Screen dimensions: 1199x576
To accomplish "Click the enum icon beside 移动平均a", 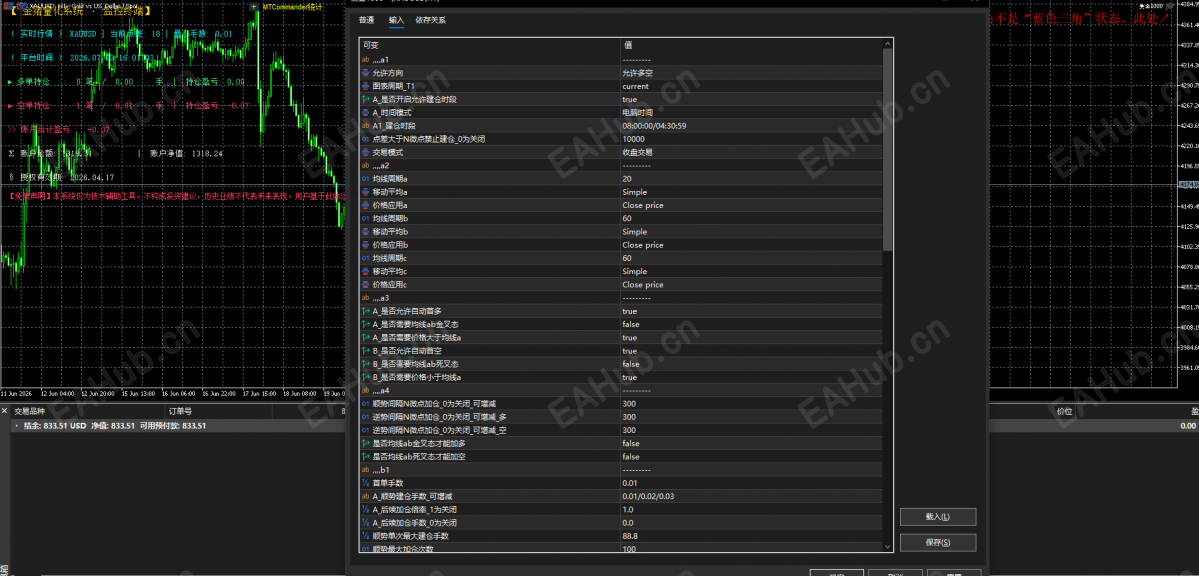I will (366, 192).
